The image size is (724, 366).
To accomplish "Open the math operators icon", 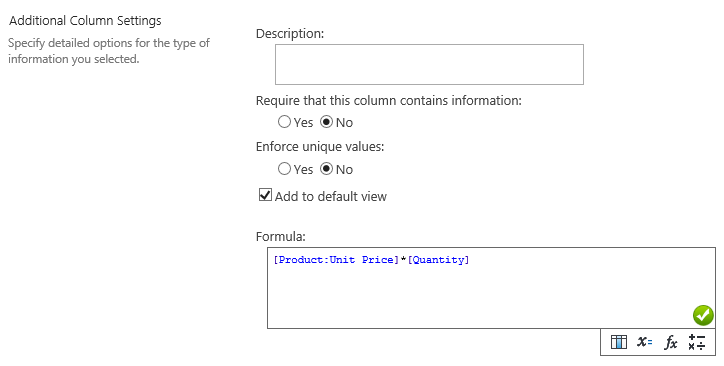I will [697, 342].
